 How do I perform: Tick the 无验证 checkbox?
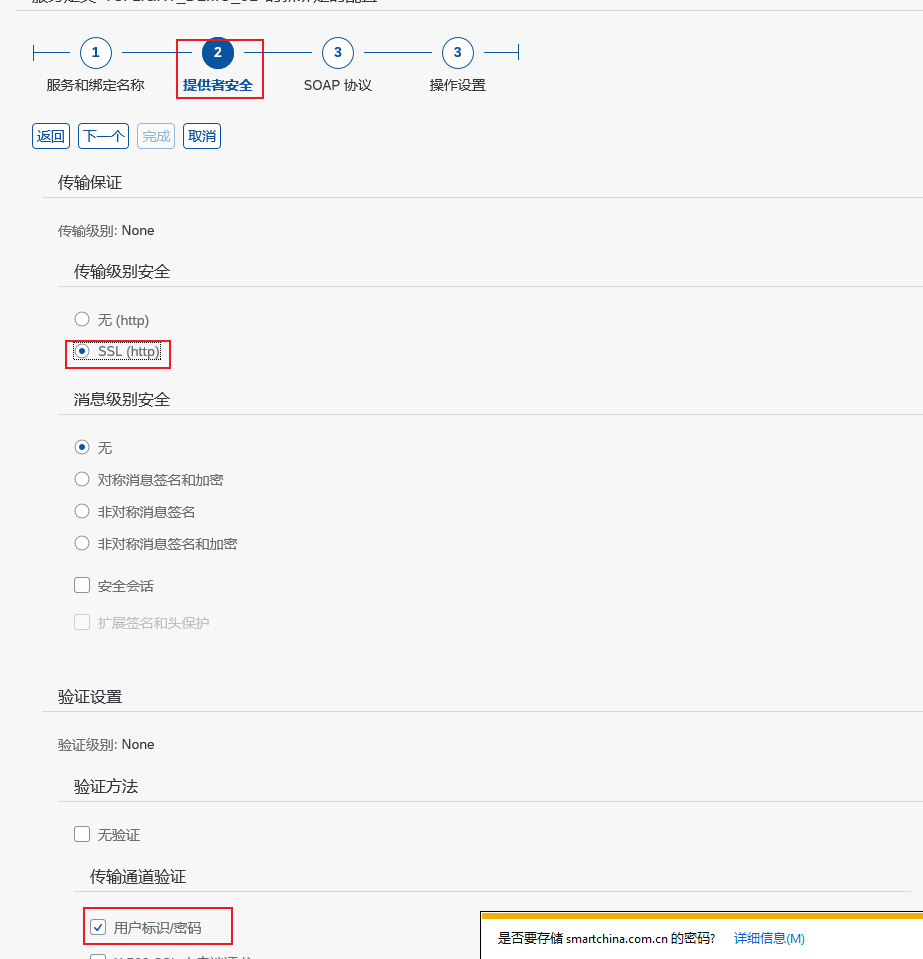coord(82,834)
